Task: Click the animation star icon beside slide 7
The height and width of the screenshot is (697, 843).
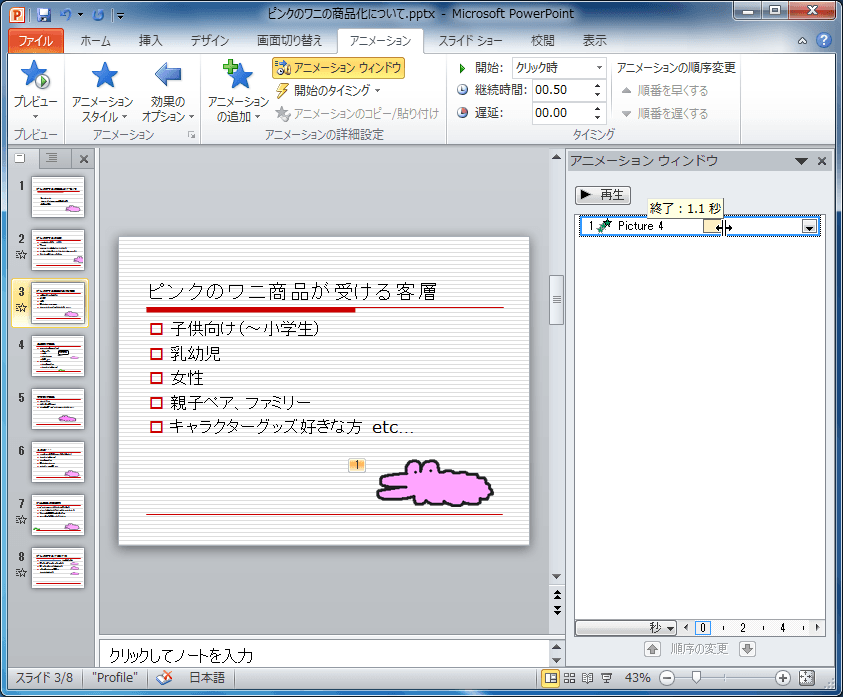Action: (21, 520)
